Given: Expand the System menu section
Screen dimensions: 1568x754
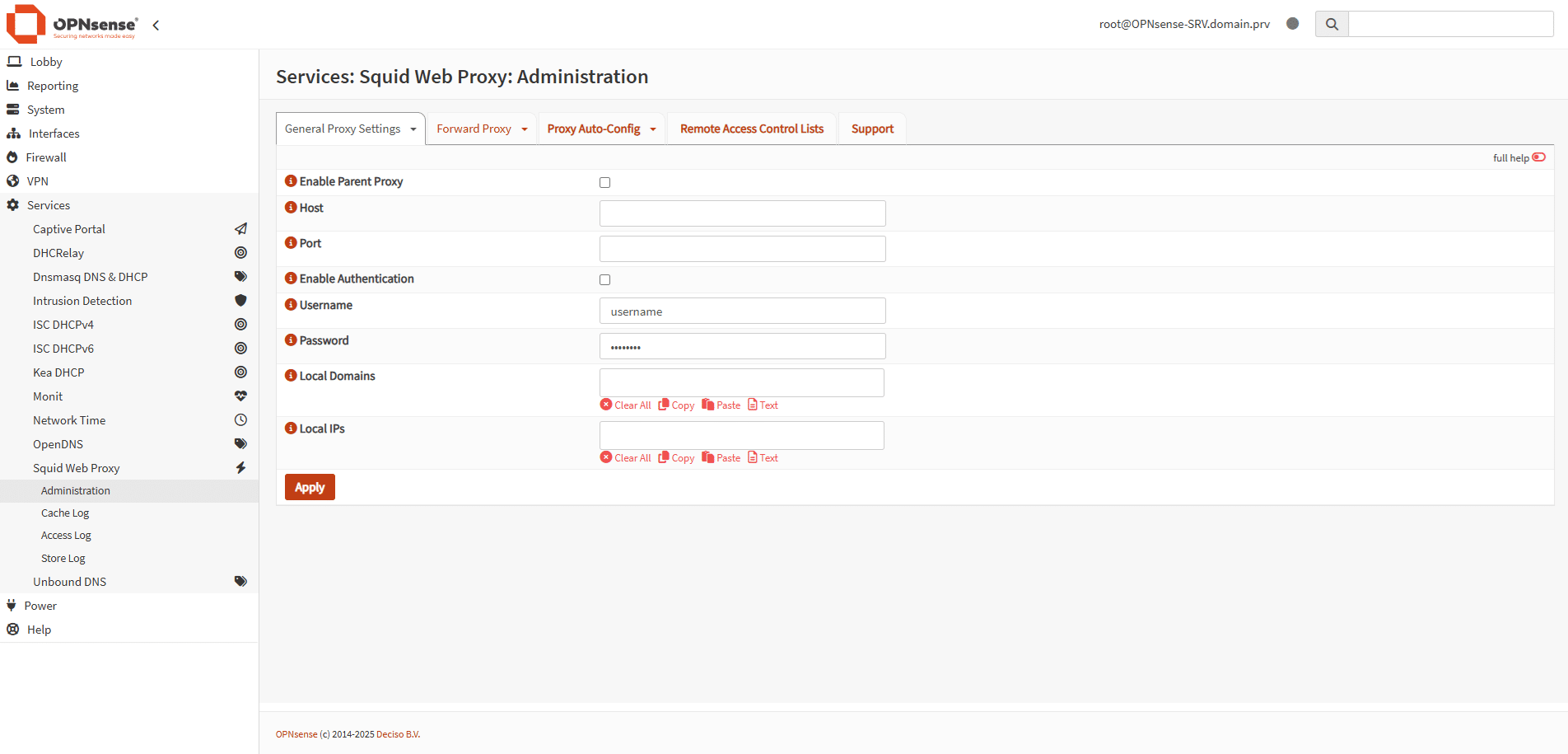Looking at the screenshot, I should click(x=129, y=110).
